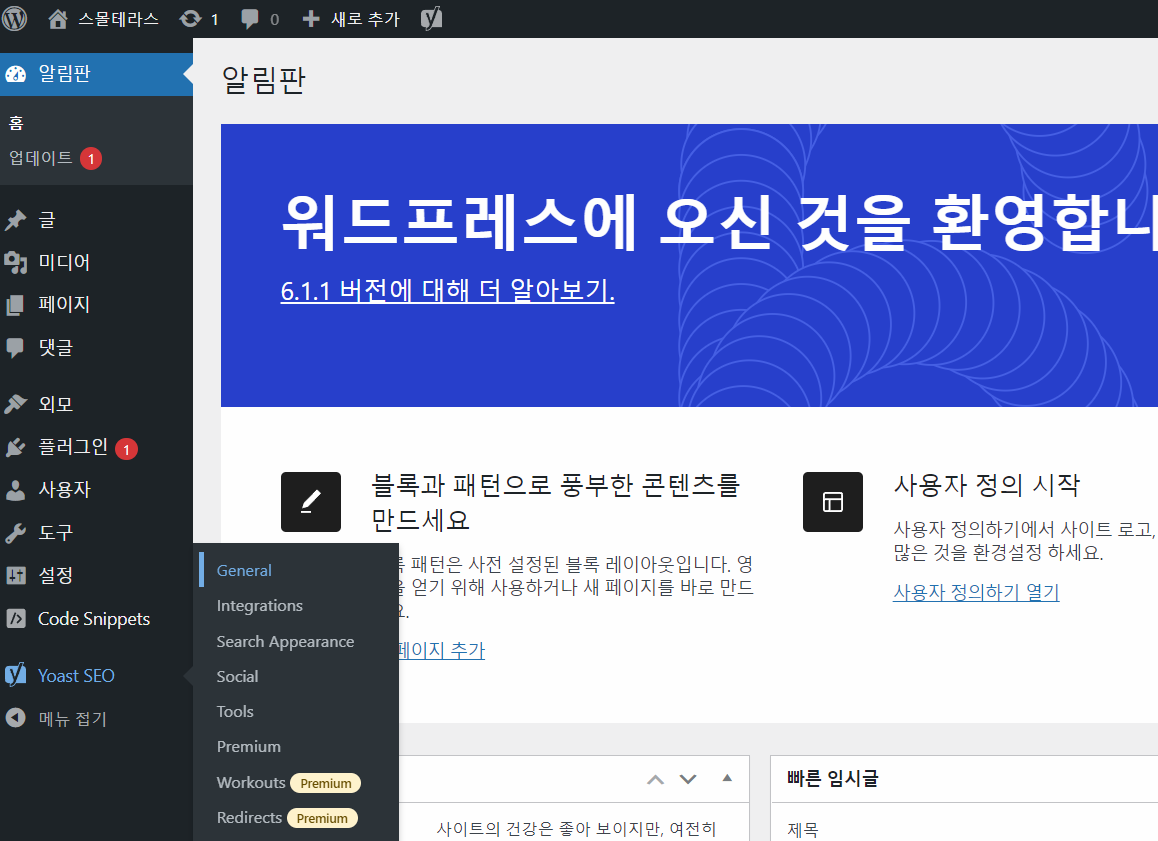Click the plus icon for 새로 추가
The width and height of the screenshot is (1158, 841).
pyautogui.click(x=311, y=18)
